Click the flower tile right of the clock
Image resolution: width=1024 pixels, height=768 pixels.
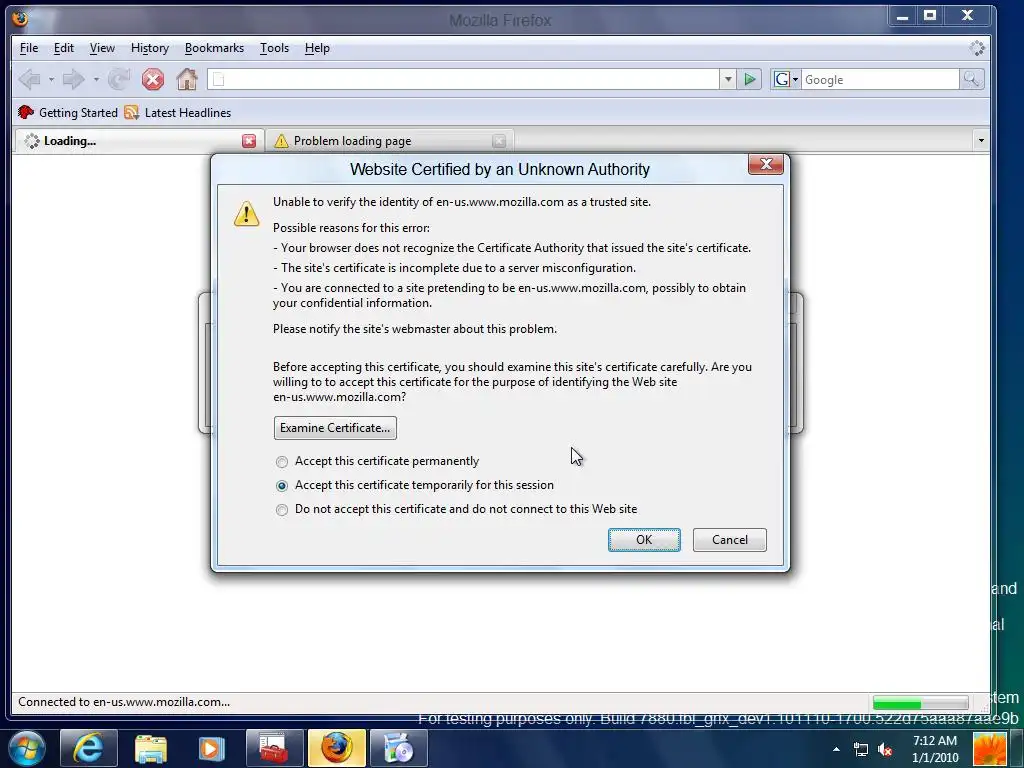point(989,750)
